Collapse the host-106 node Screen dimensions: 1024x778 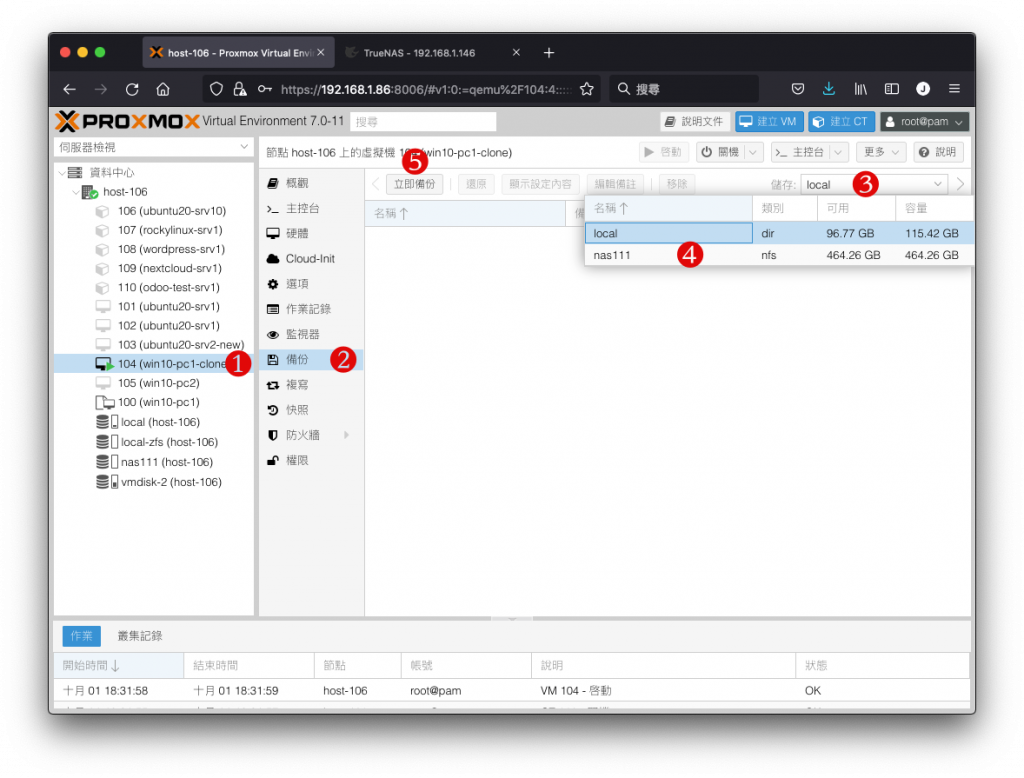(x=76, y=192)
